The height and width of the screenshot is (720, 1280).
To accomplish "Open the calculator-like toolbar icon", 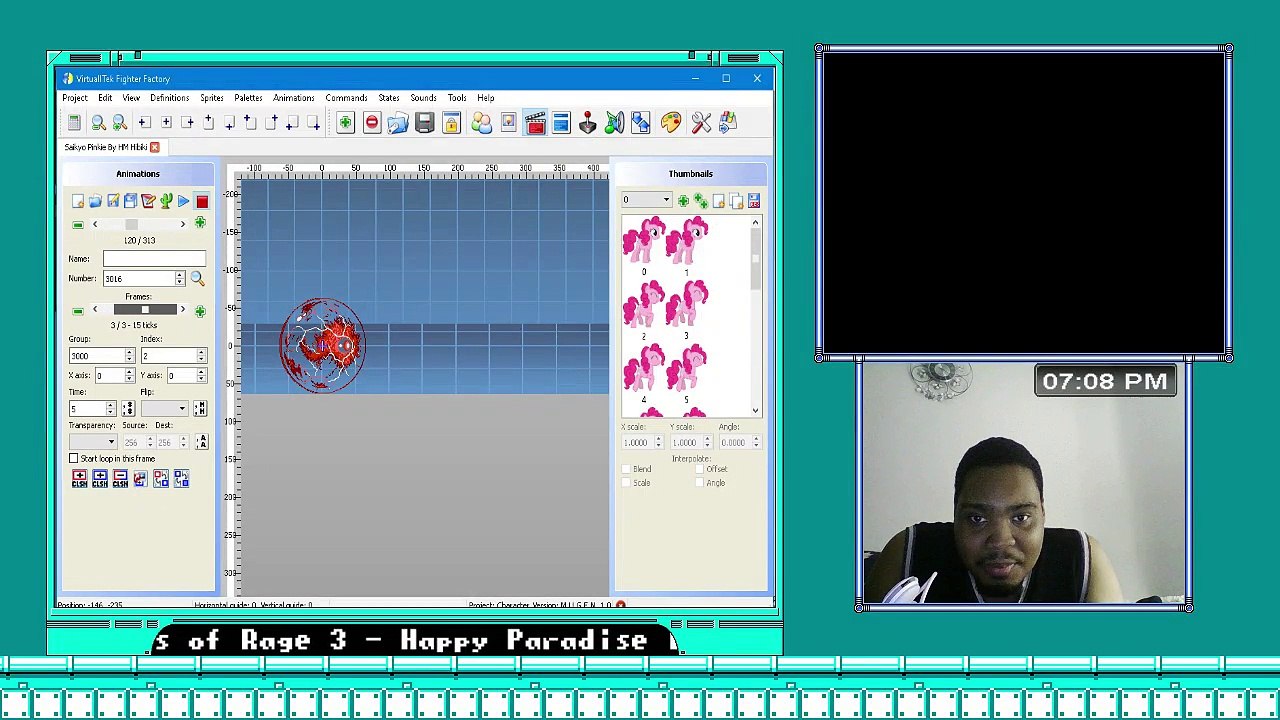I will [x=74, y=122].
